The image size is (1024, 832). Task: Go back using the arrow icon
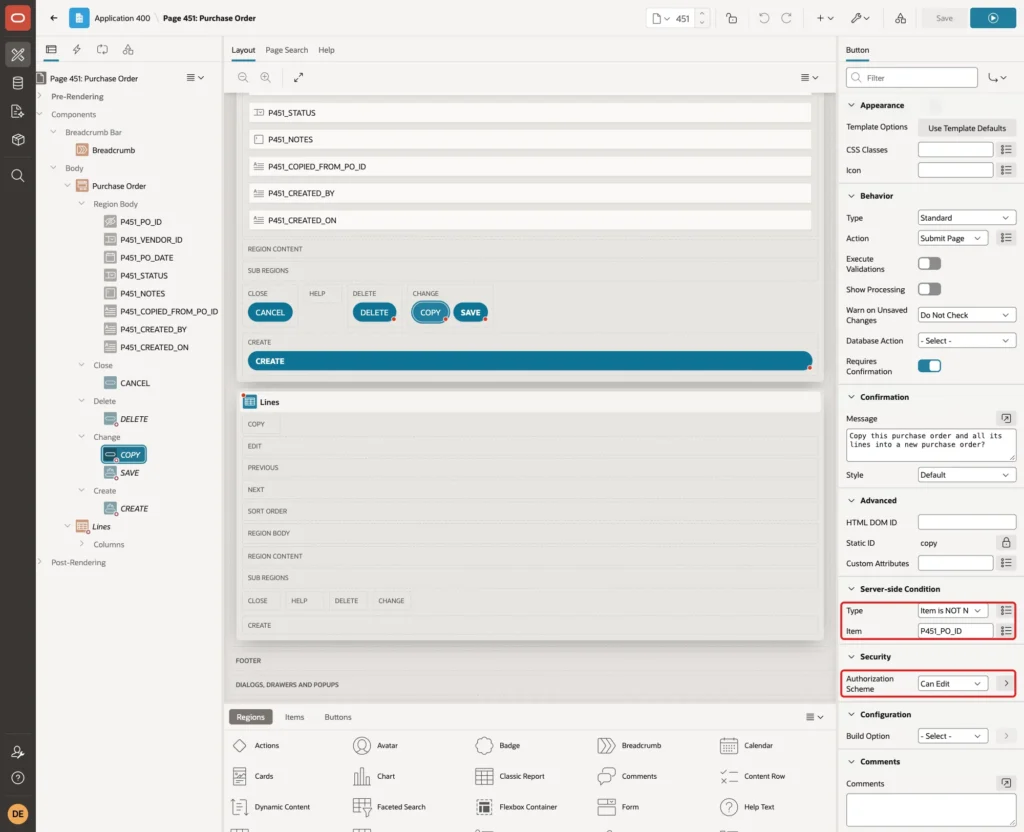(54, 18)
